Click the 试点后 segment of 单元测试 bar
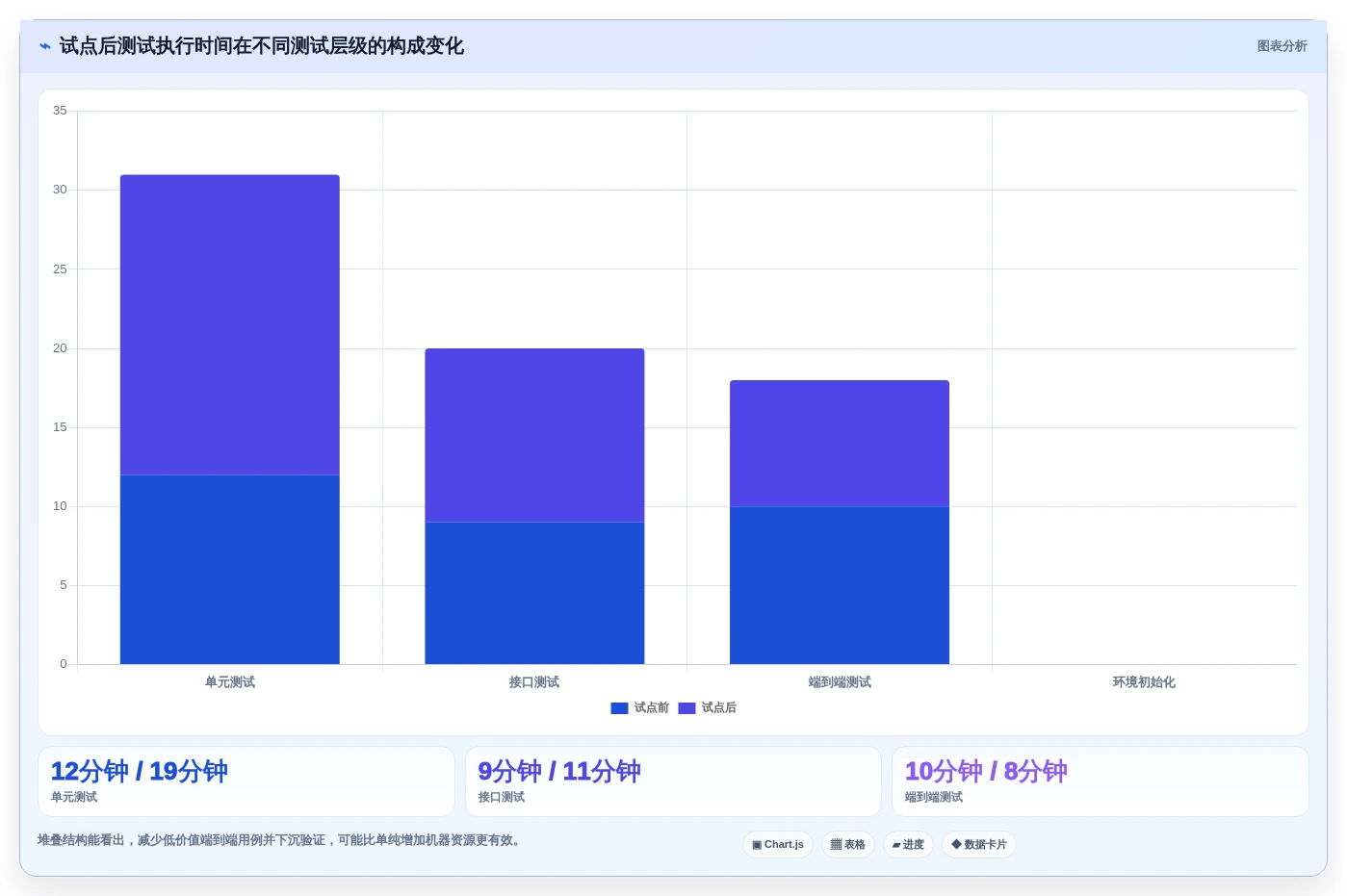 coord(230,325)
